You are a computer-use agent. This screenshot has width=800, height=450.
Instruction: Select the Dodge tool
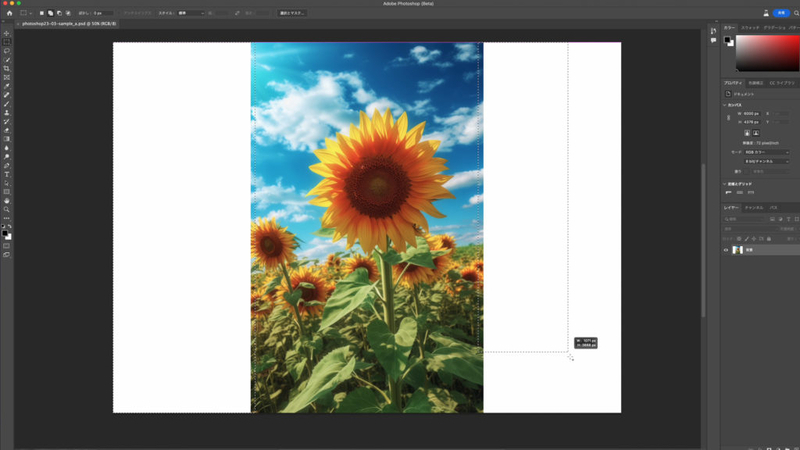pyautogui.click(x=7, y=157)
